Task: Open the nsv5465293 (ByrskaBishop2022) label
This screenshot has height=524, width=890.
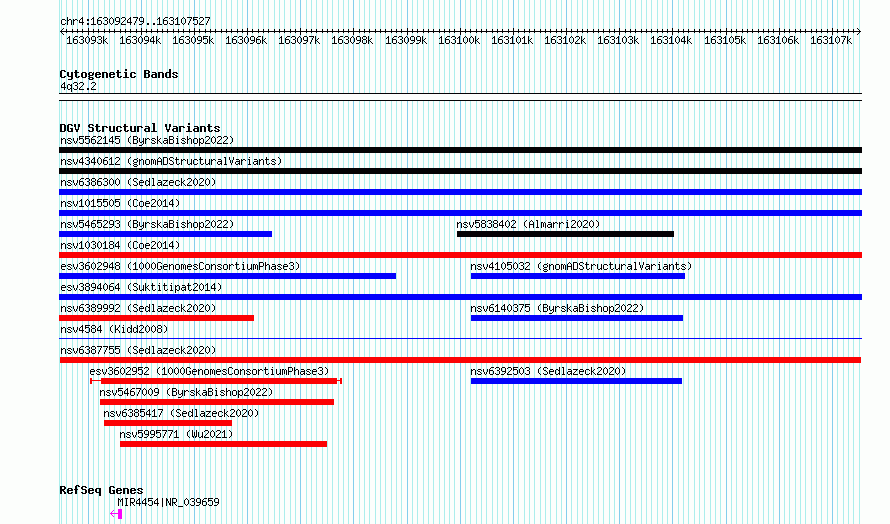Action: 147,224
